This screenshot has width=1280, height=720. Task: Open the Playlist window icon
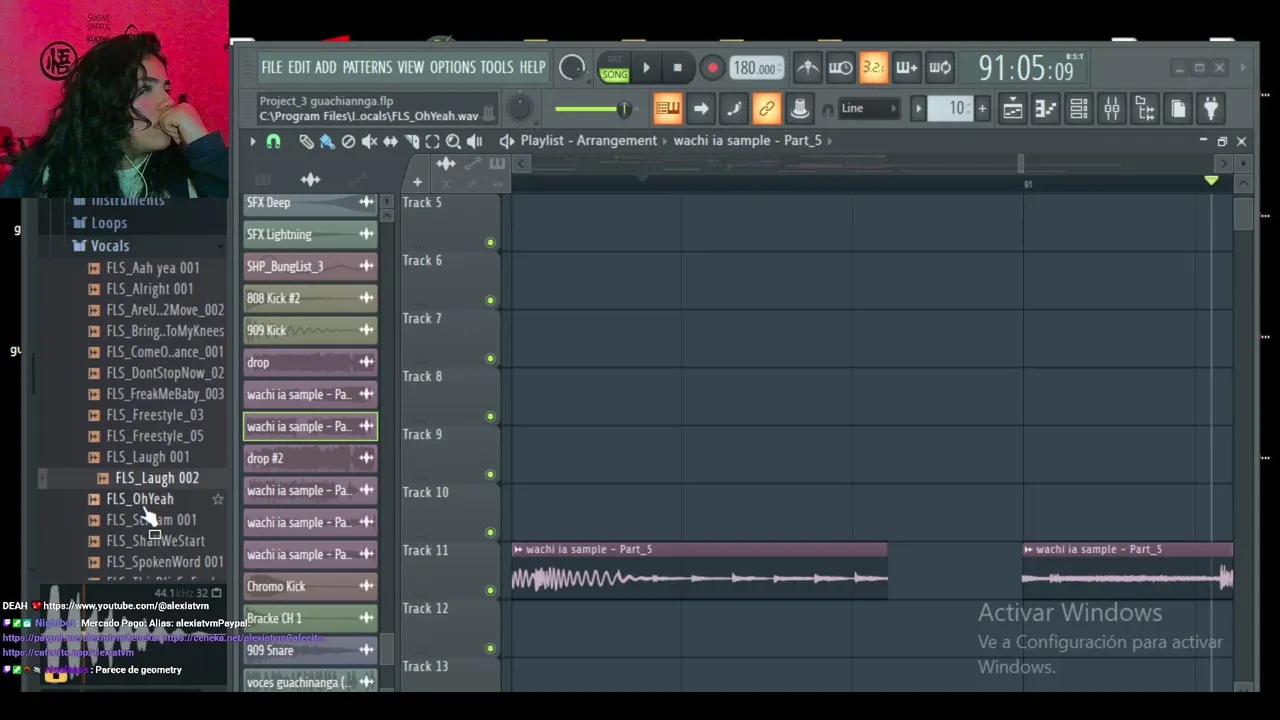[1013, 108]
